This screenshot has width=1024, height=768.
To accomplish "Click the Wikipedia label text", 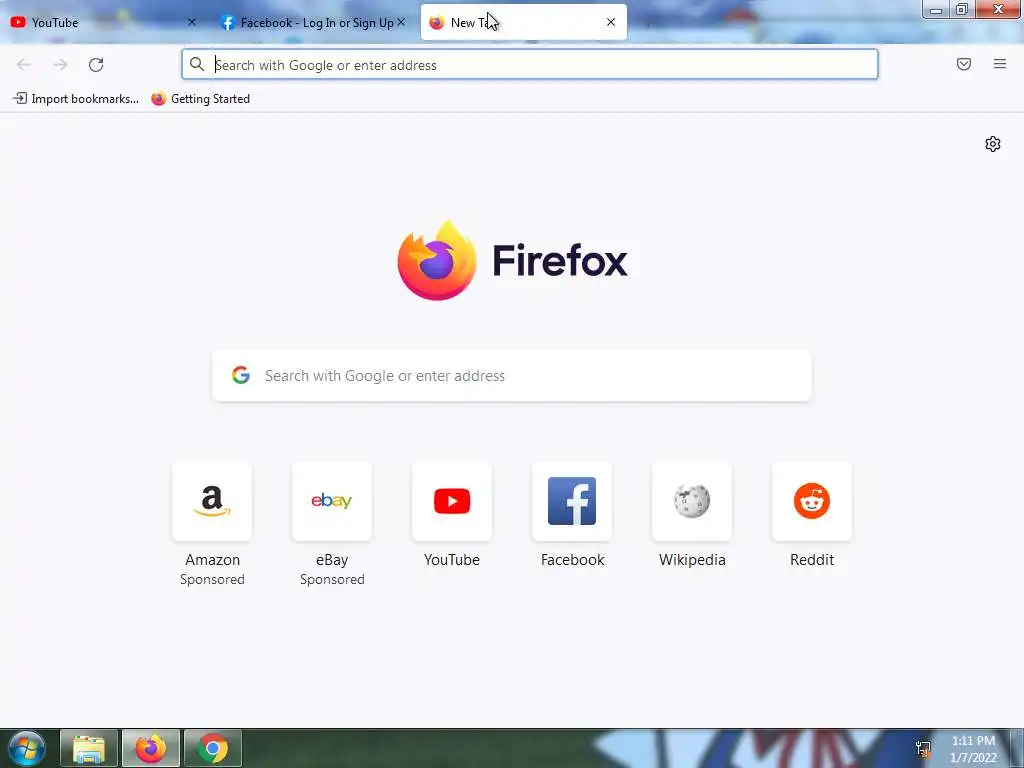I will tap(692, 560).
